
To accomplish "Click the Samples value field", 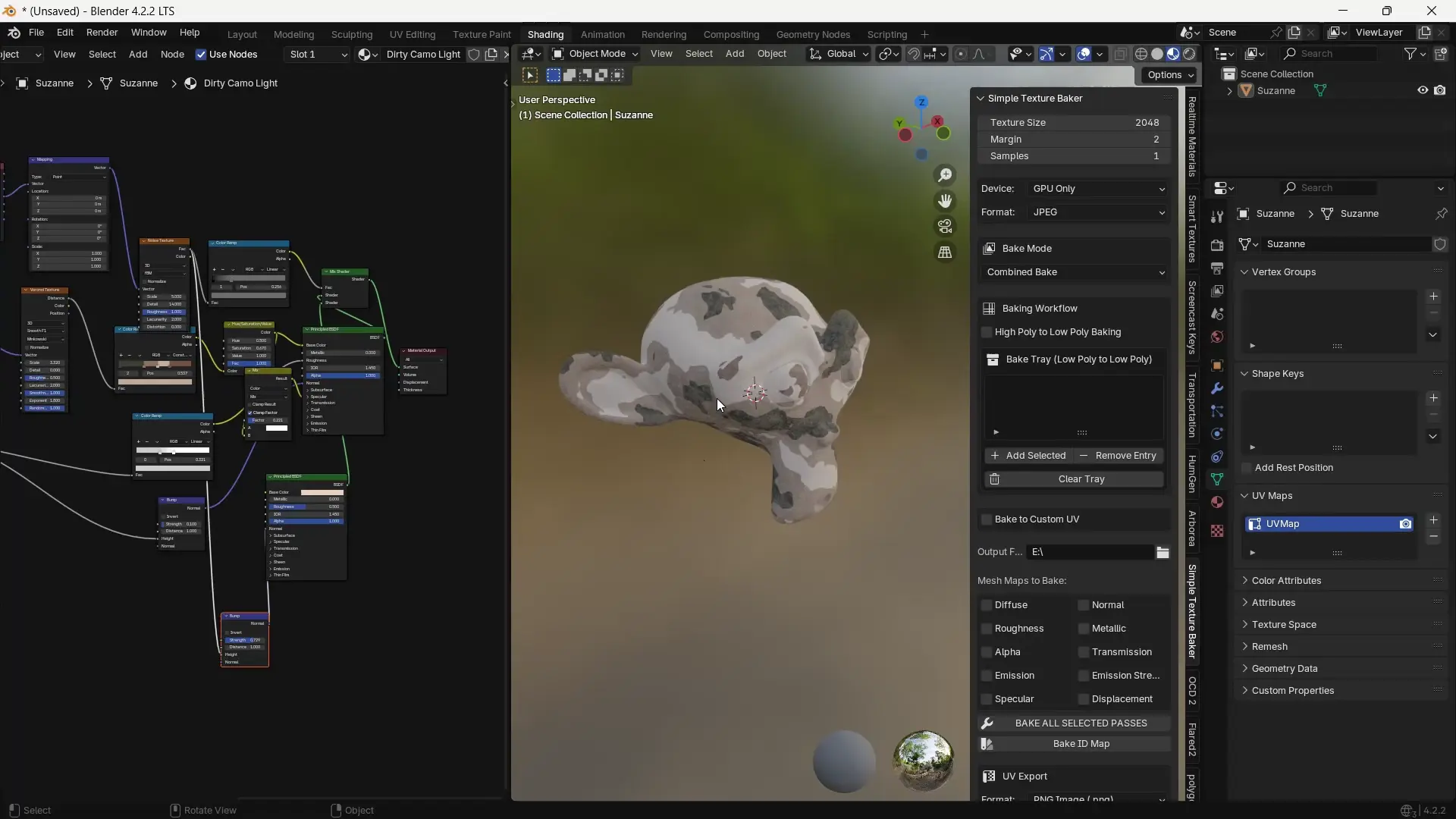I will tap(1075, 156).
